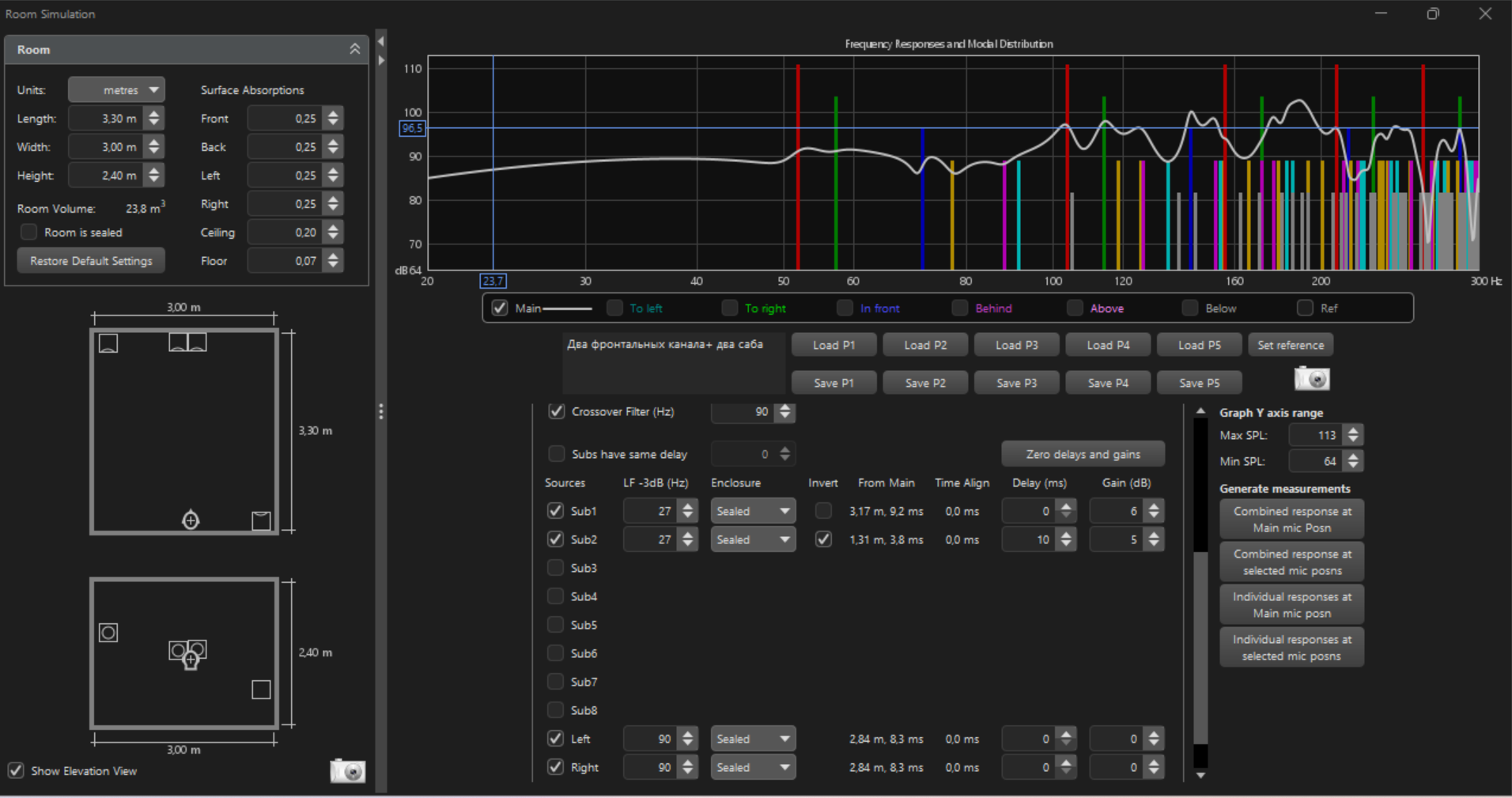1512x798 pixels.
Task: Click the Save P3 preset button
Action: [1016, 383]
